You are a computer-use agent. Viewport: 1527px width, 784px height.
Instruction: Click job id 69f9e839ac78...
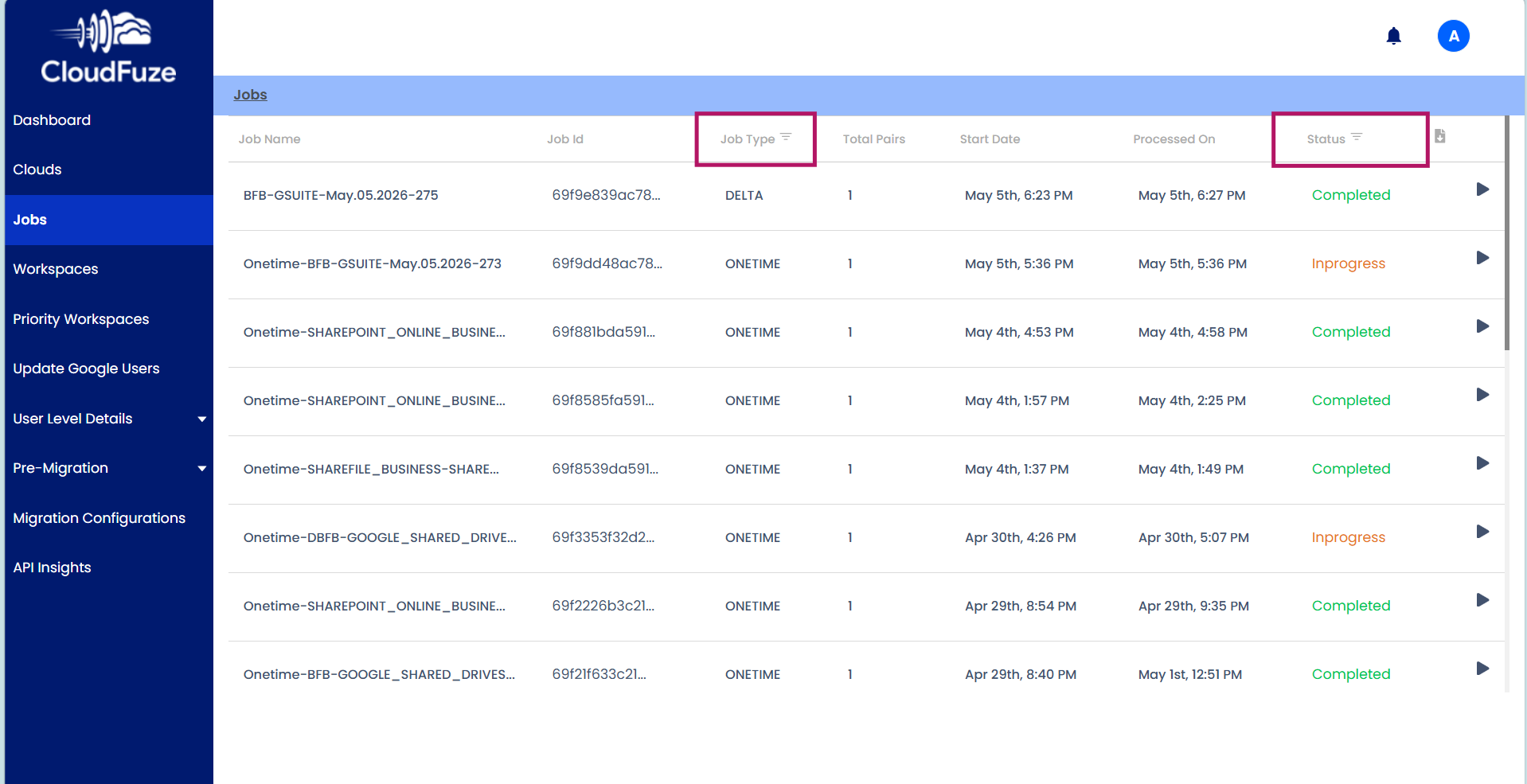606,195
